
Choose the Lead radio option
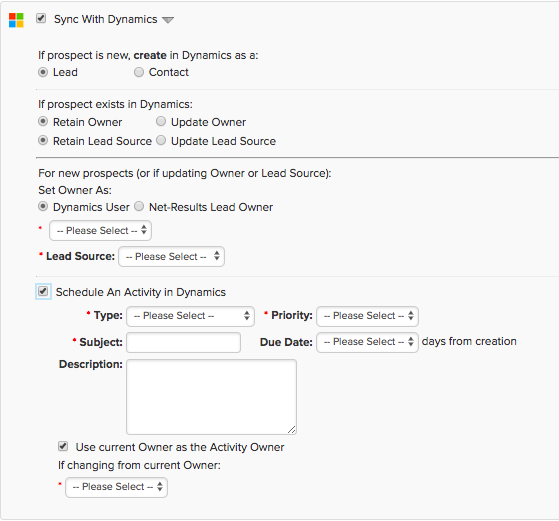click(x=43, y=72)
